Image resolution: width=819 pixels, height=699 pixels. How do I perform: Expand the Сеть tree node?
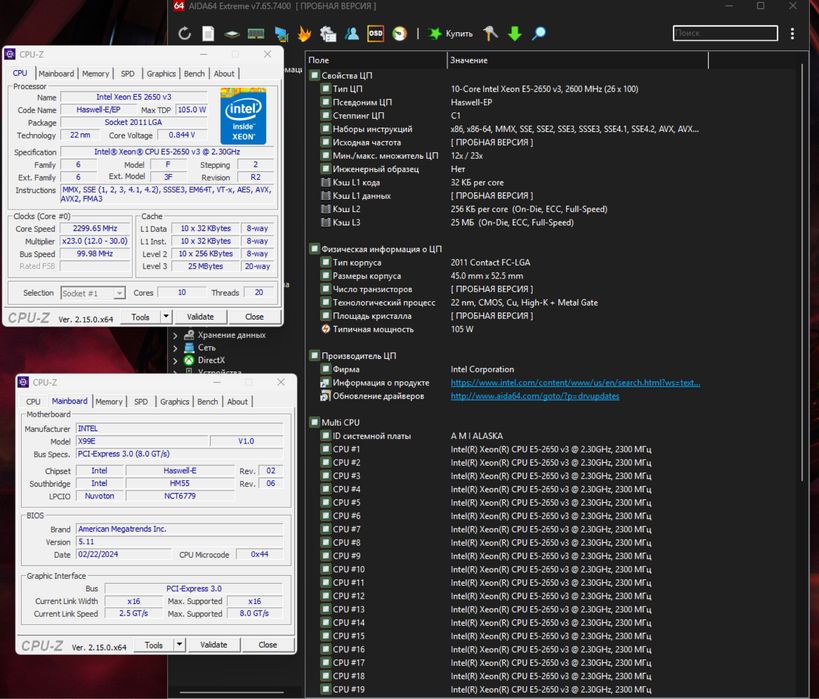click(176, 348)
